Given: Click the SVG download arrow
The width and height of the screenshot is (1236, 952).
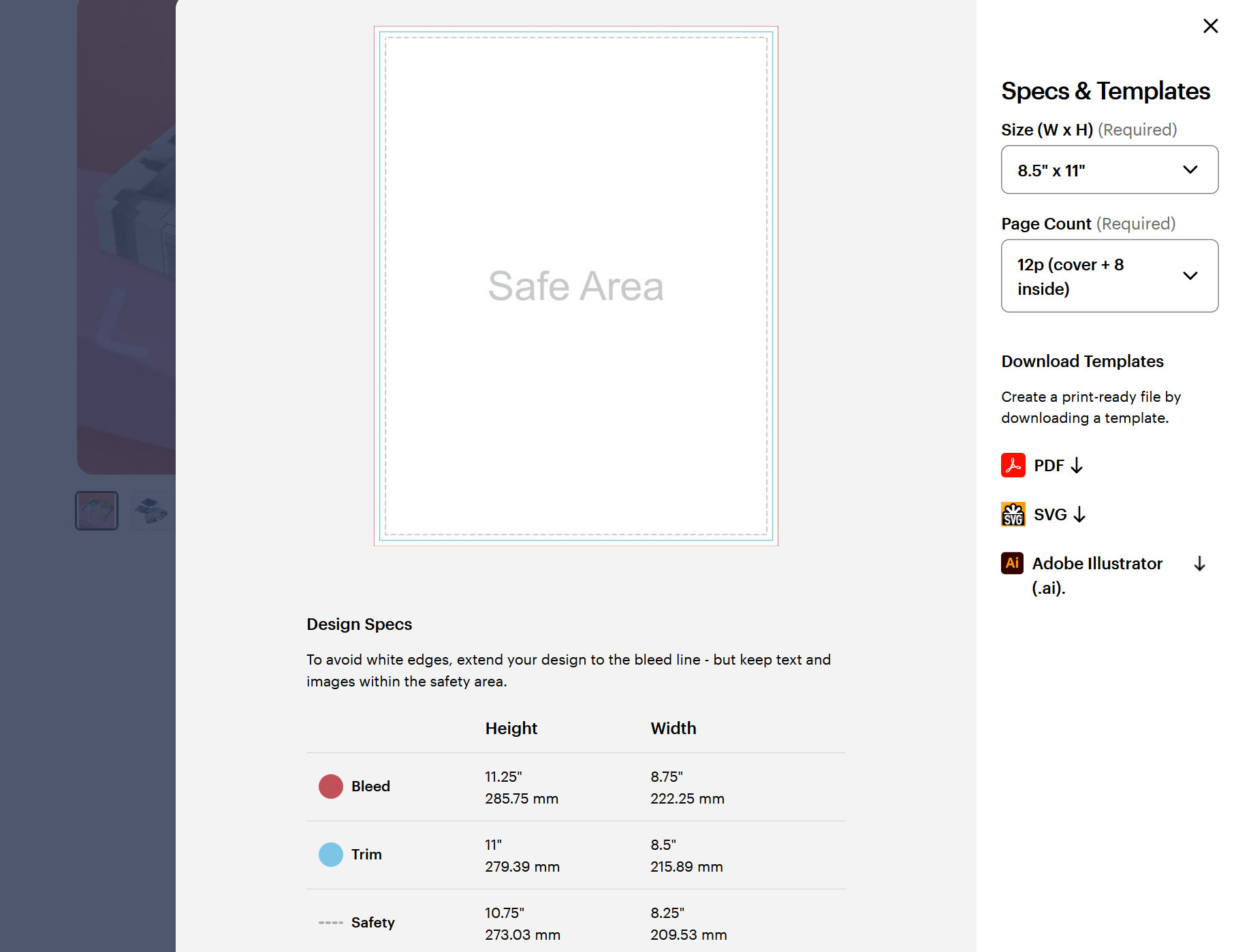Looking at the screenshot, I should click(1079, 515).
